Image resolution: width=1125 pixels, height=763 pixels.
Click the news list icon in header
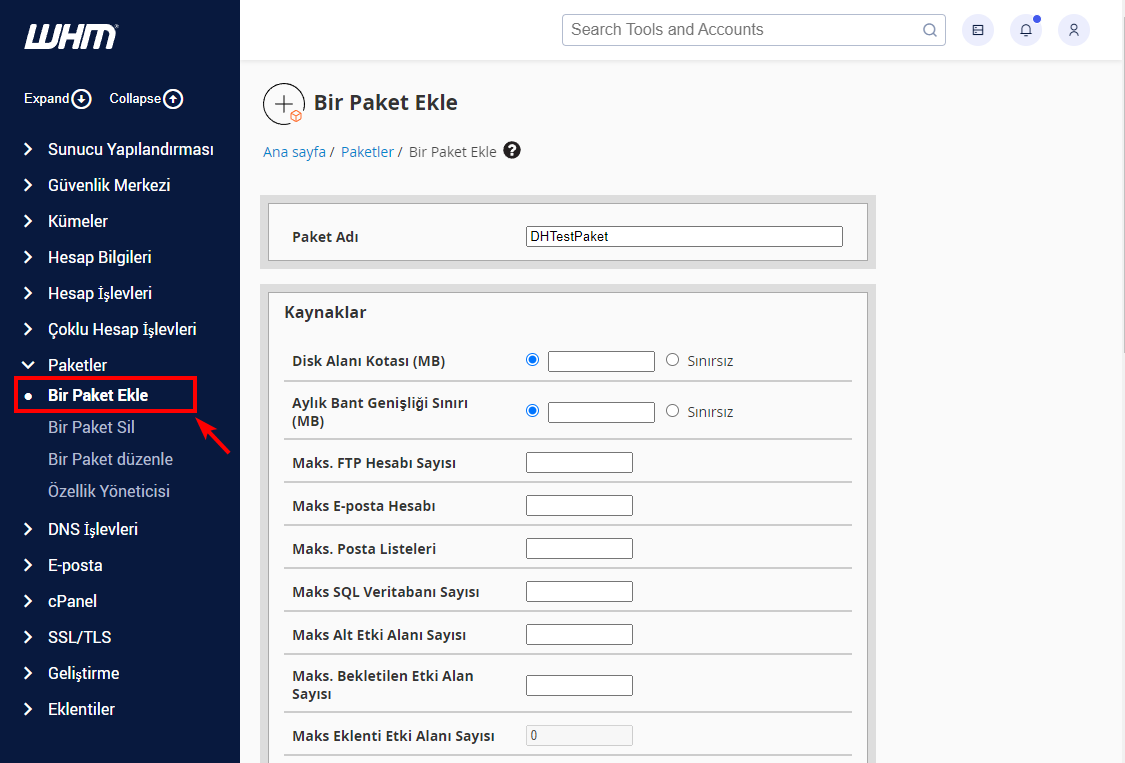pos(977,30)
